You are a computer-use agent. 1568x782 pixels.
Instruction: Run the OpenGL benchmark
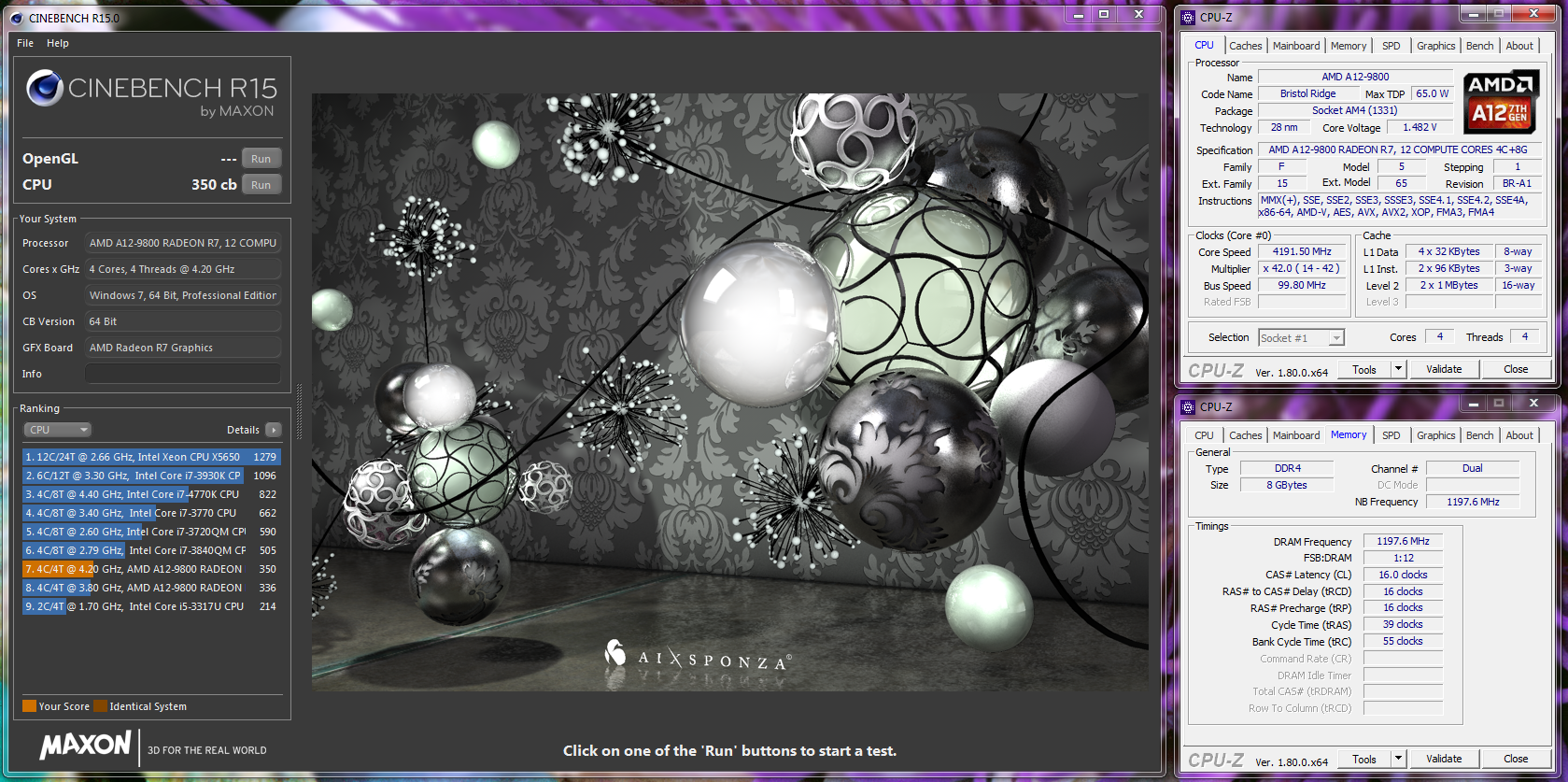tap(261, 159)
